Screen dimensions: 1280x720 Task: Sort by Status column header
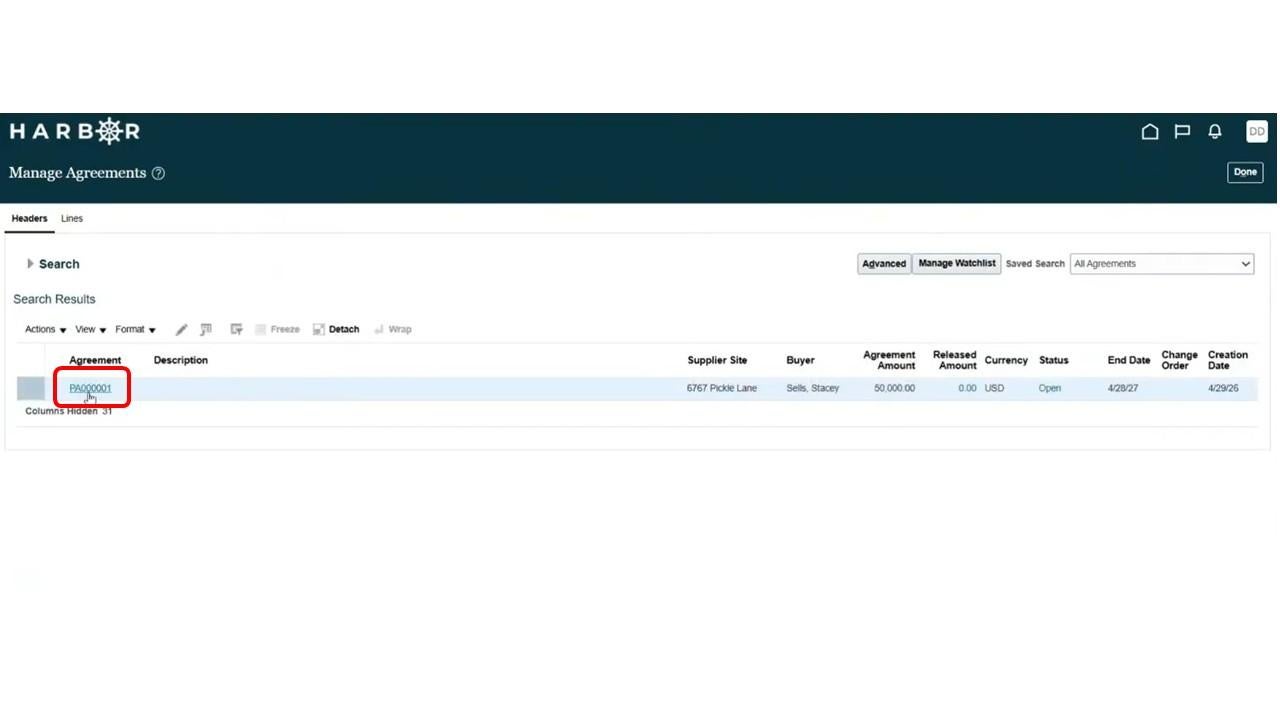point(1054,360)
